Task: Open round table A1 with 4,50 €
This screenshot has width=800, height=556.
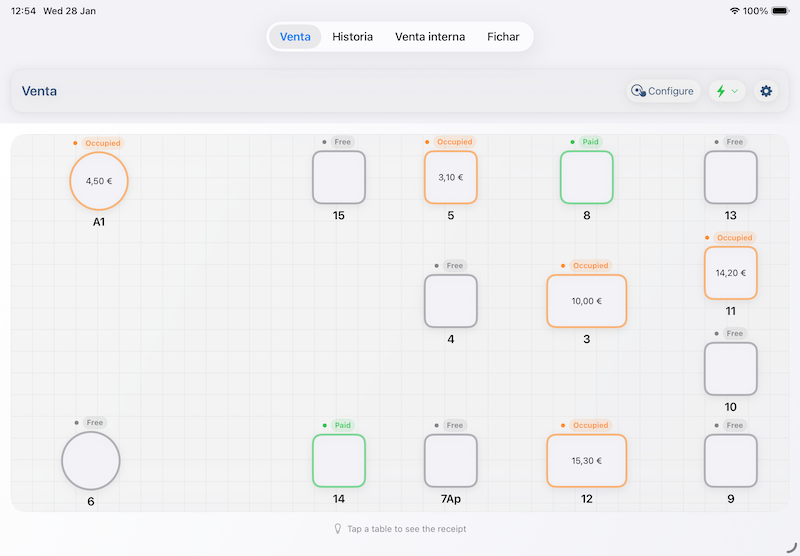Action: pos(99,181)
